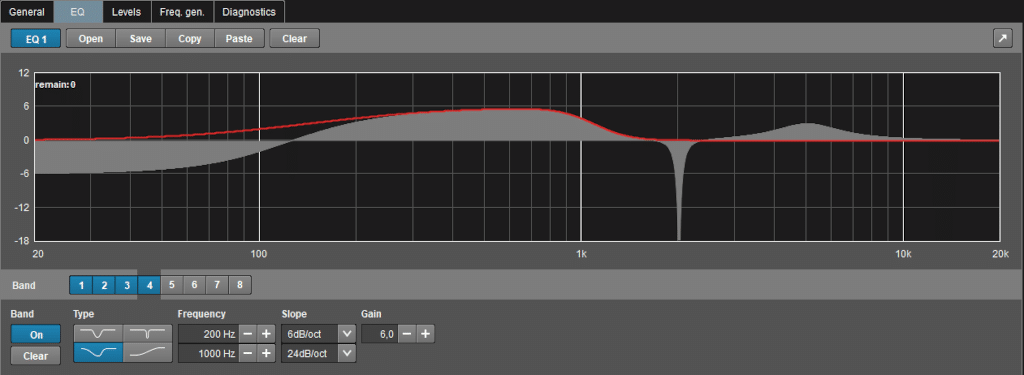The height and width of the screenshot is (375, 1024).
Task: Pop out the EQ with the arrow icon
Action: coord(1002,39)
